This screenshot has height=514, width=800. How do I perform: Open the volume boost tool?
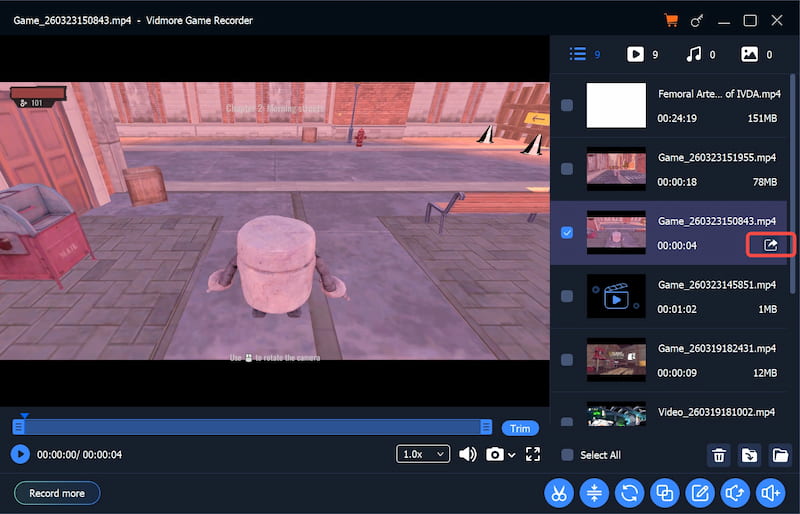click(x=769, y=492)
